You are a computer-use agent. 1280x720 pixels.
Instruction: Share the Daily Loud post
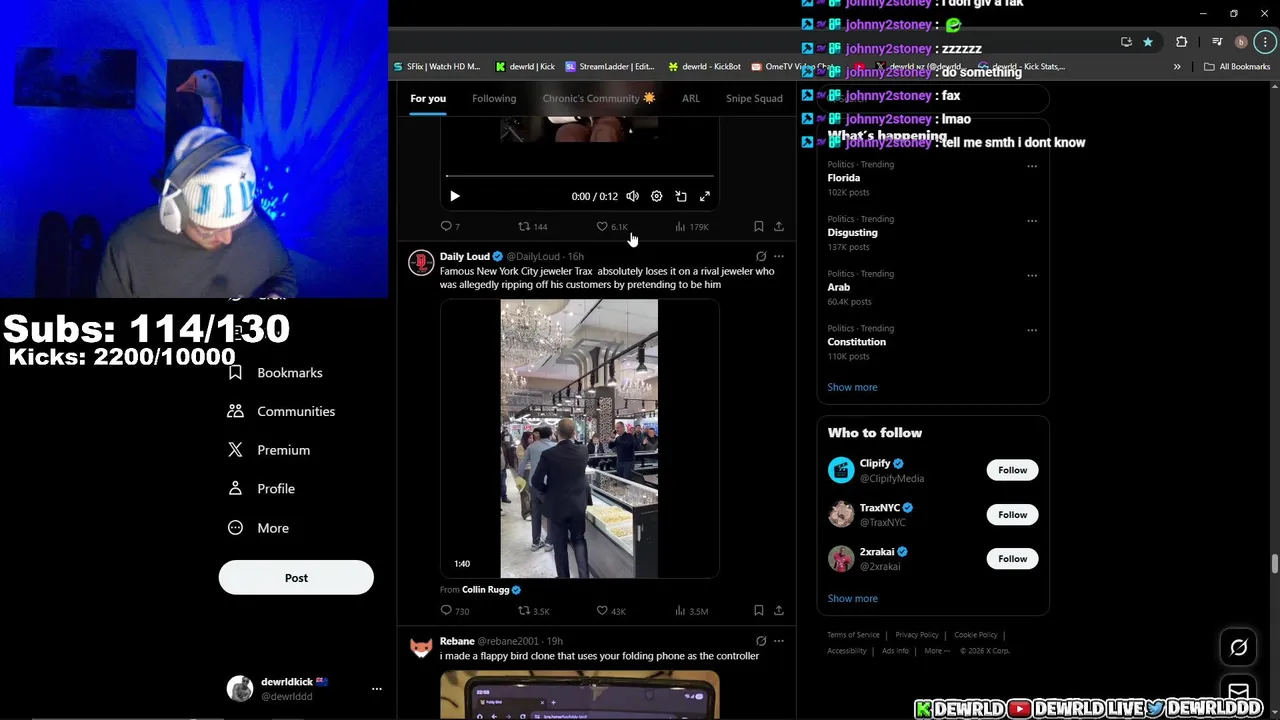coord(779,611)
